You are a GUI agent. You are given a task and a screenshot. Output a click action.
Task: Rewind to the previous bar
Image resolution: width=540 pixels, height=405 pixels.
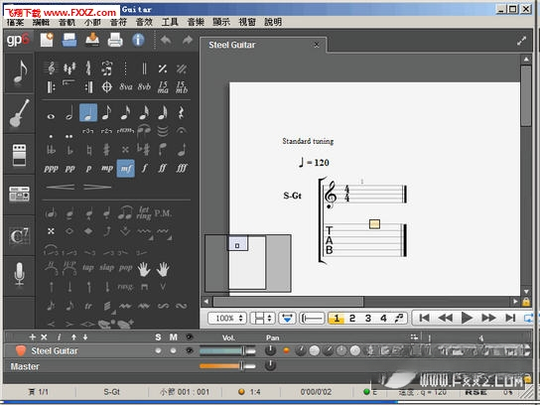pyautogui.click(x=445, y=318)
